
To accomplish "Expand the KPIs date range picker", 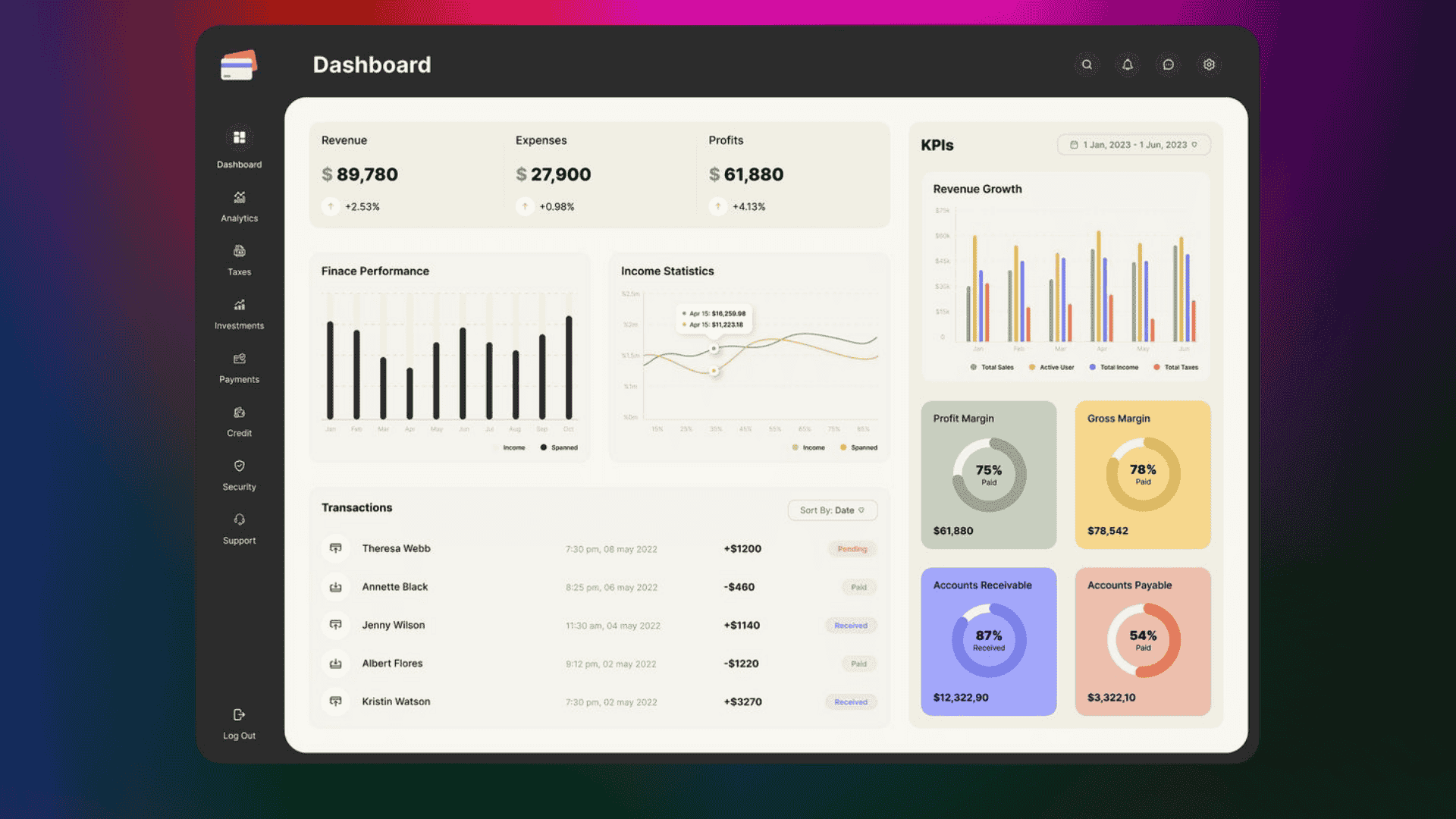I will click(x=1134, y=145).
